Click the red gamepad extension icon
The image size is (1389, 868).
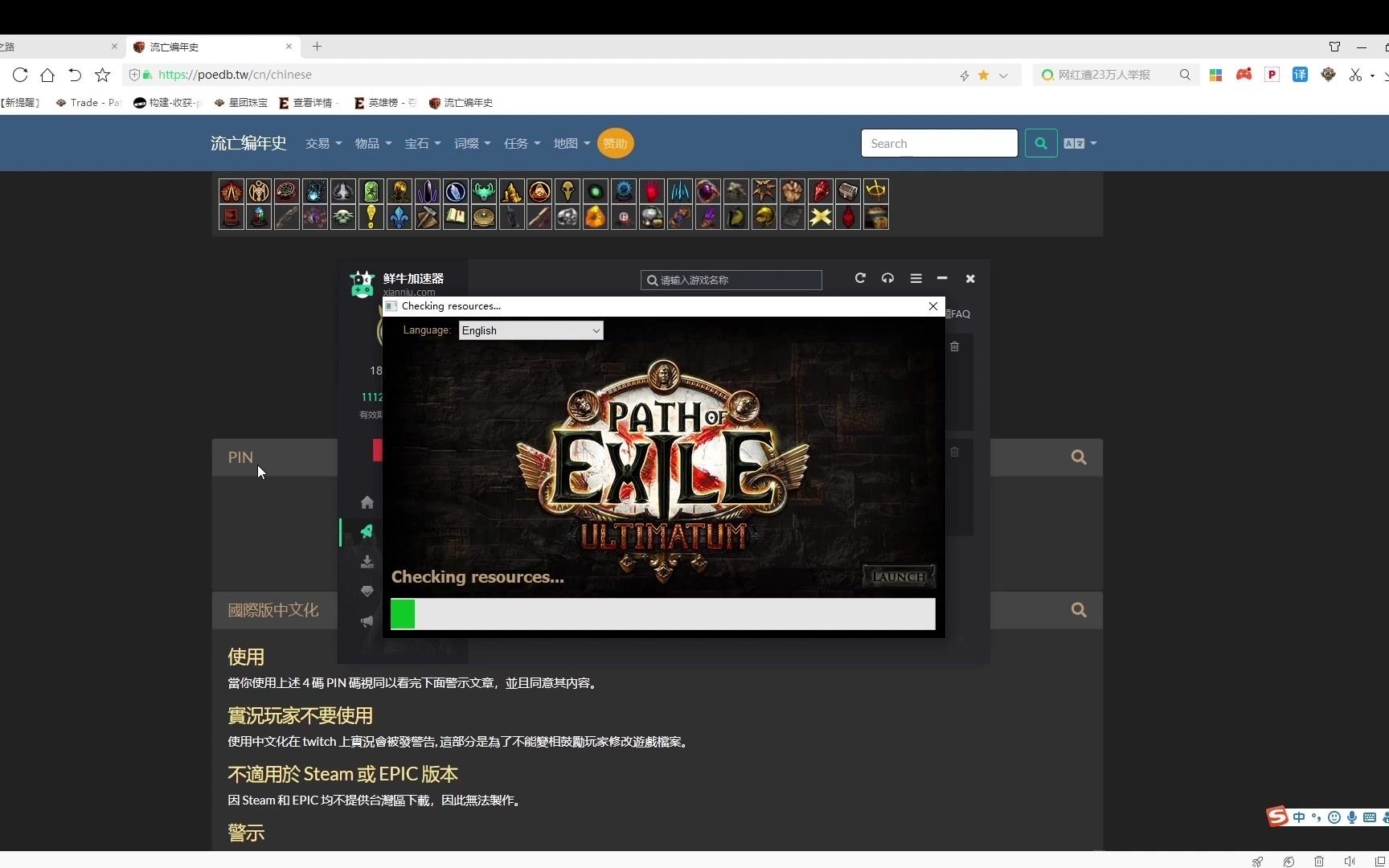tap(1244, 75)
